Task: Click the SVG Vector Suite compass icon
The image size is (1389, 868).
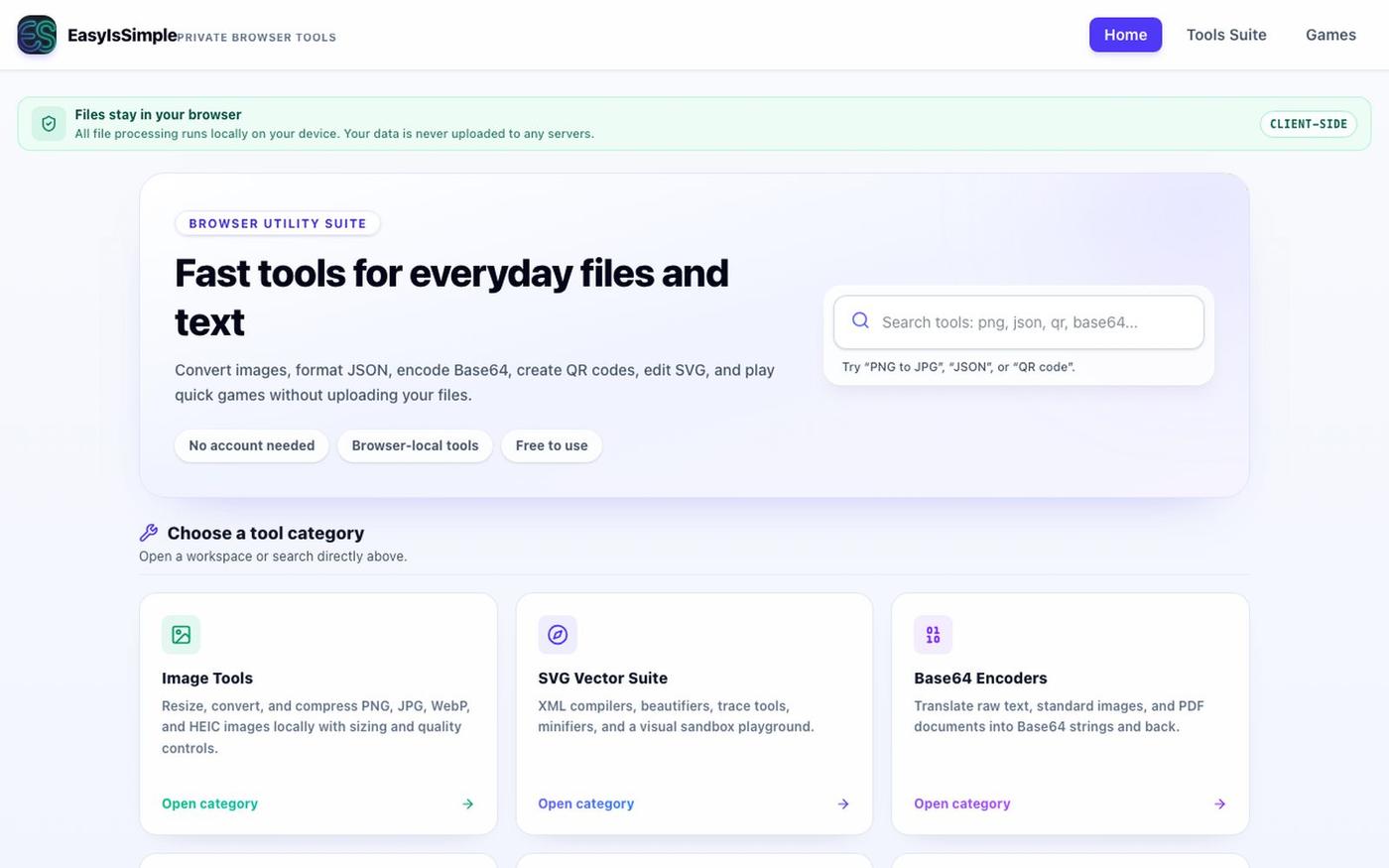Action: [x=558, y=635]
